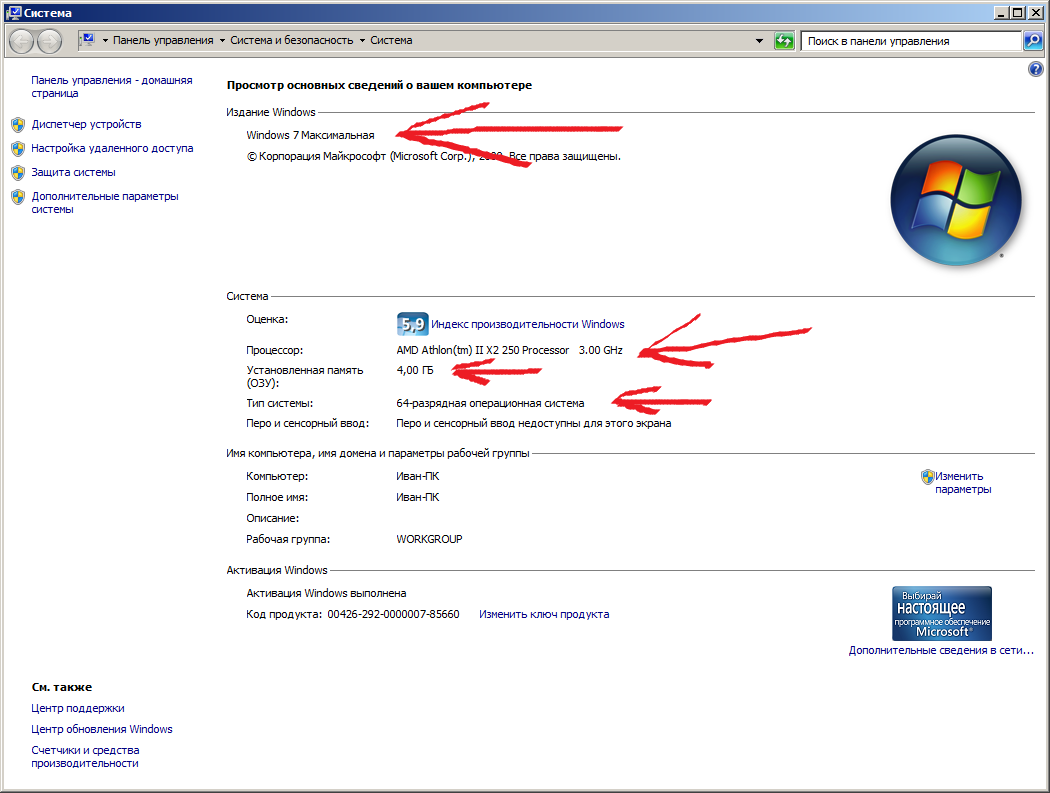Click the search magnifier icon
Screen dimensions: 1050x793
1033,41
